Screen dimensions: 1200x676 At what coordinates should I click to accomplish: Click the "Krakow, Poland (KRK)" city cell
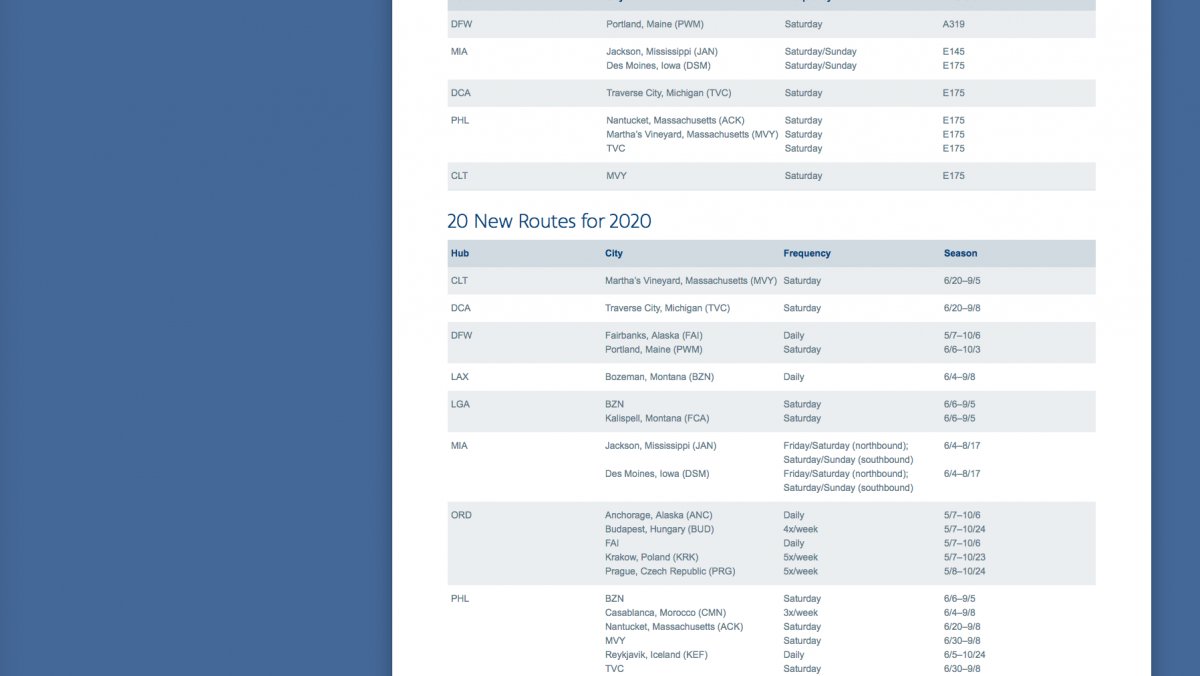coord(652,558)
